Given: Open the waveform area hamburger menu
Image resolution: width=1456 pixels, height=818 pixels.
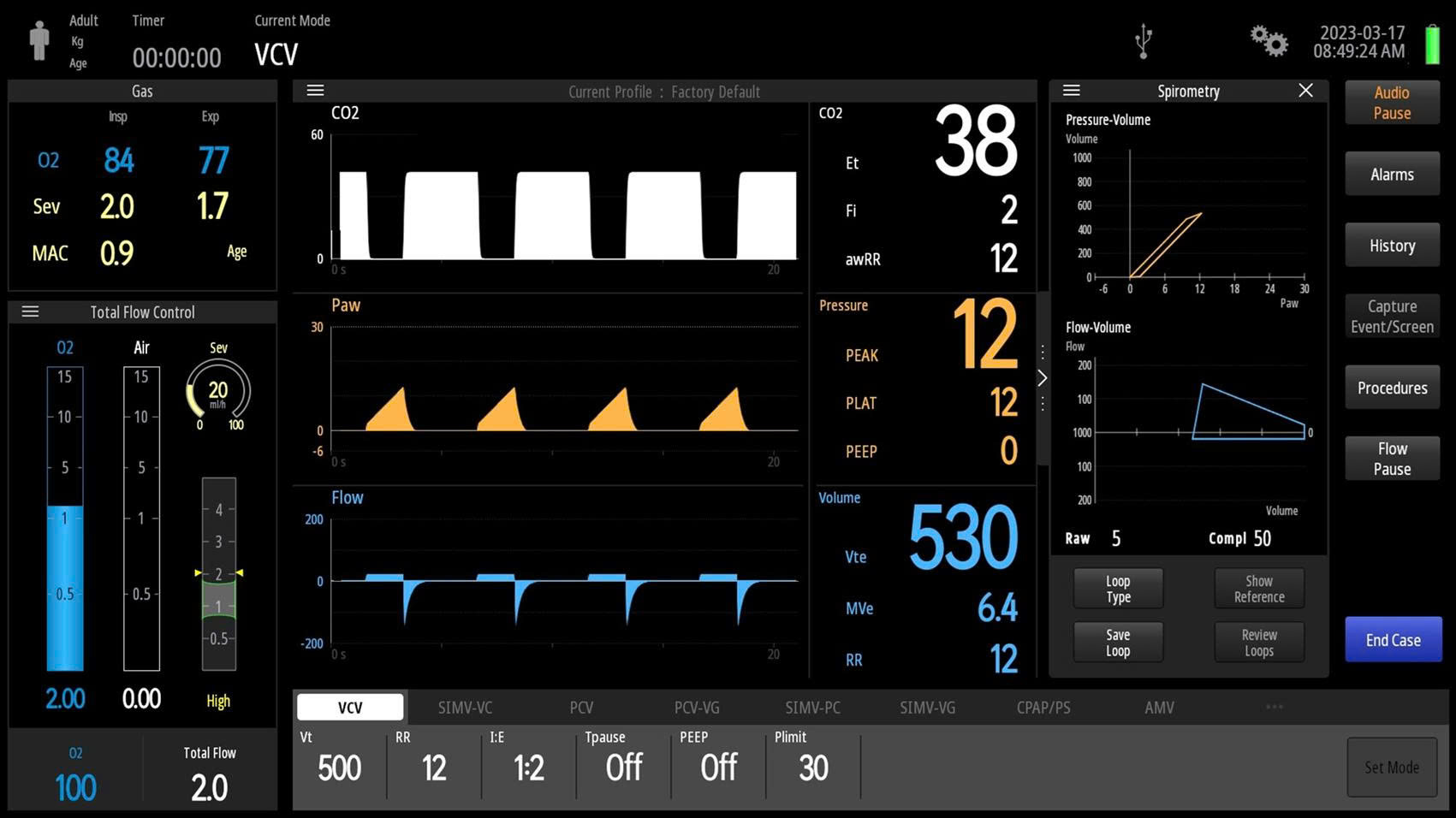Looking at the screenshot, I should (x=315, y=91).
